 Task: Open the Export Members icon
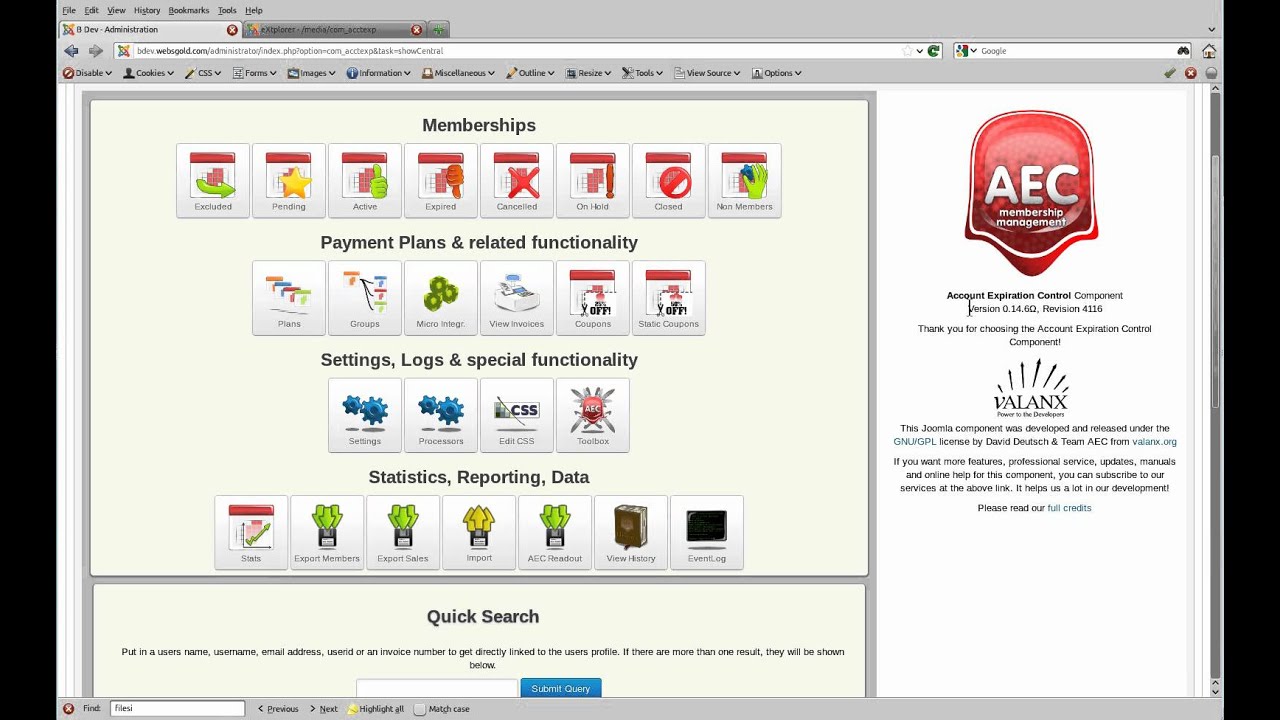click(327, 532)
